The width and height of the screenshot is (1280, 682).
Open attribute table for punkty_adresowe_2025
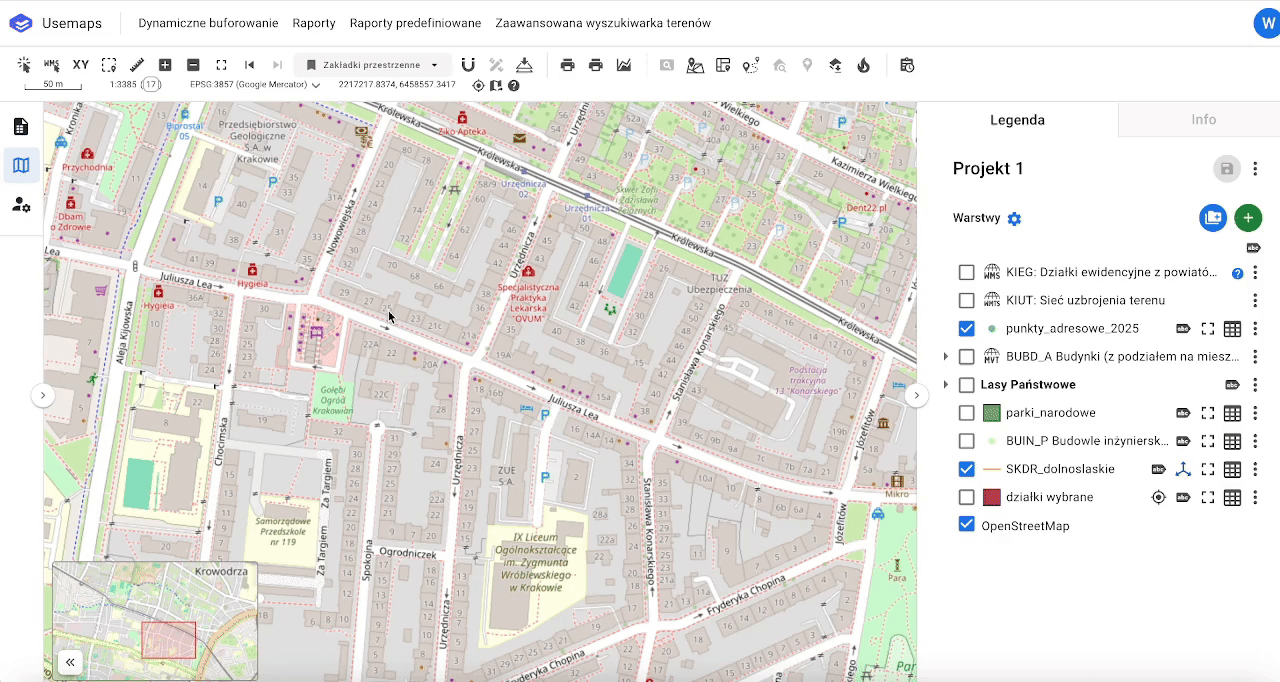[1232, 329]
